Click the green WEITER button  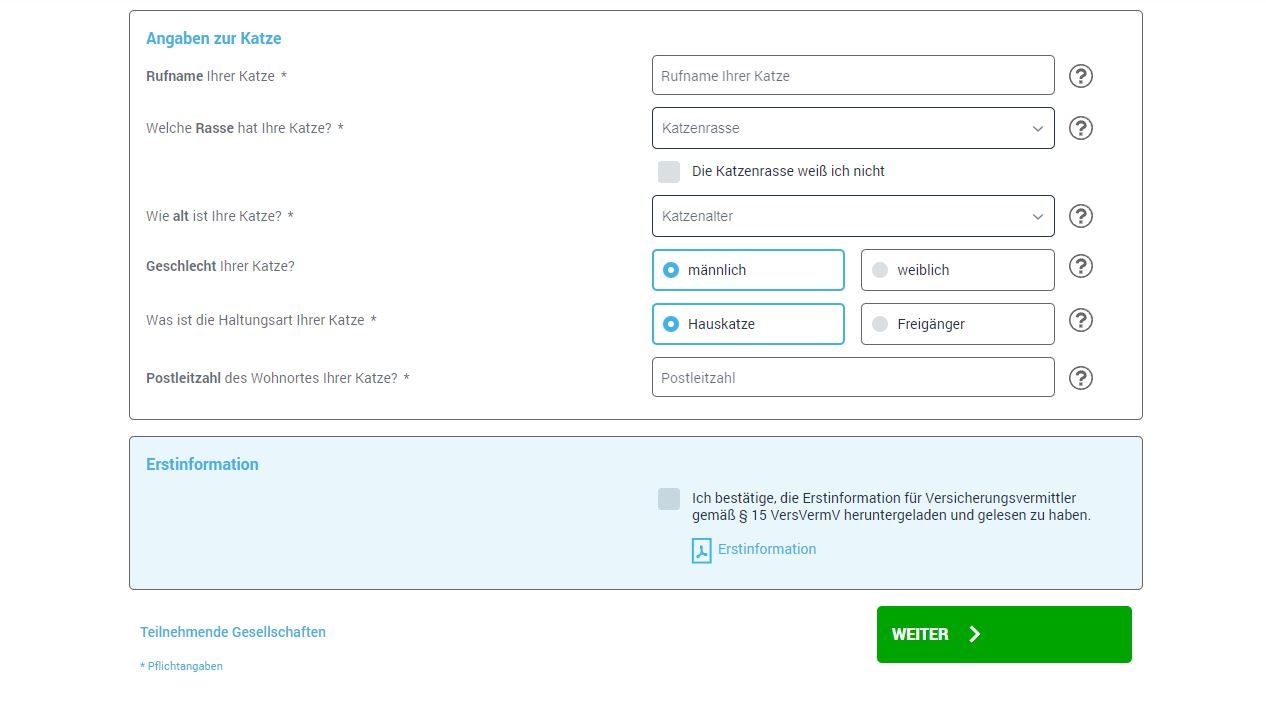click(x=1003, y=634)
